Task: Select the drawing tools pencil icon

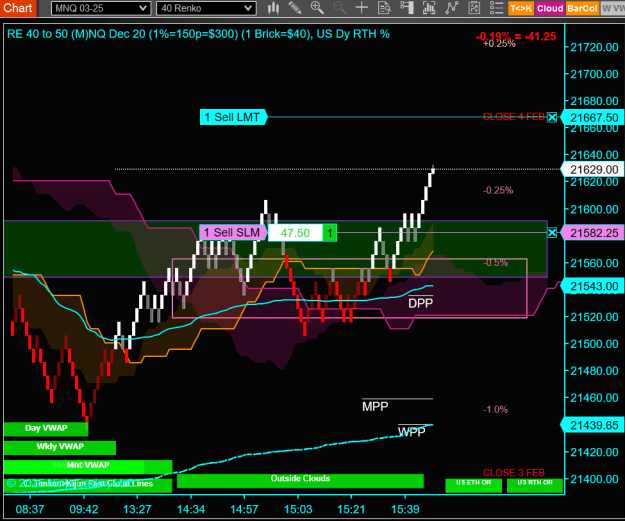Action: click(295, 8)
